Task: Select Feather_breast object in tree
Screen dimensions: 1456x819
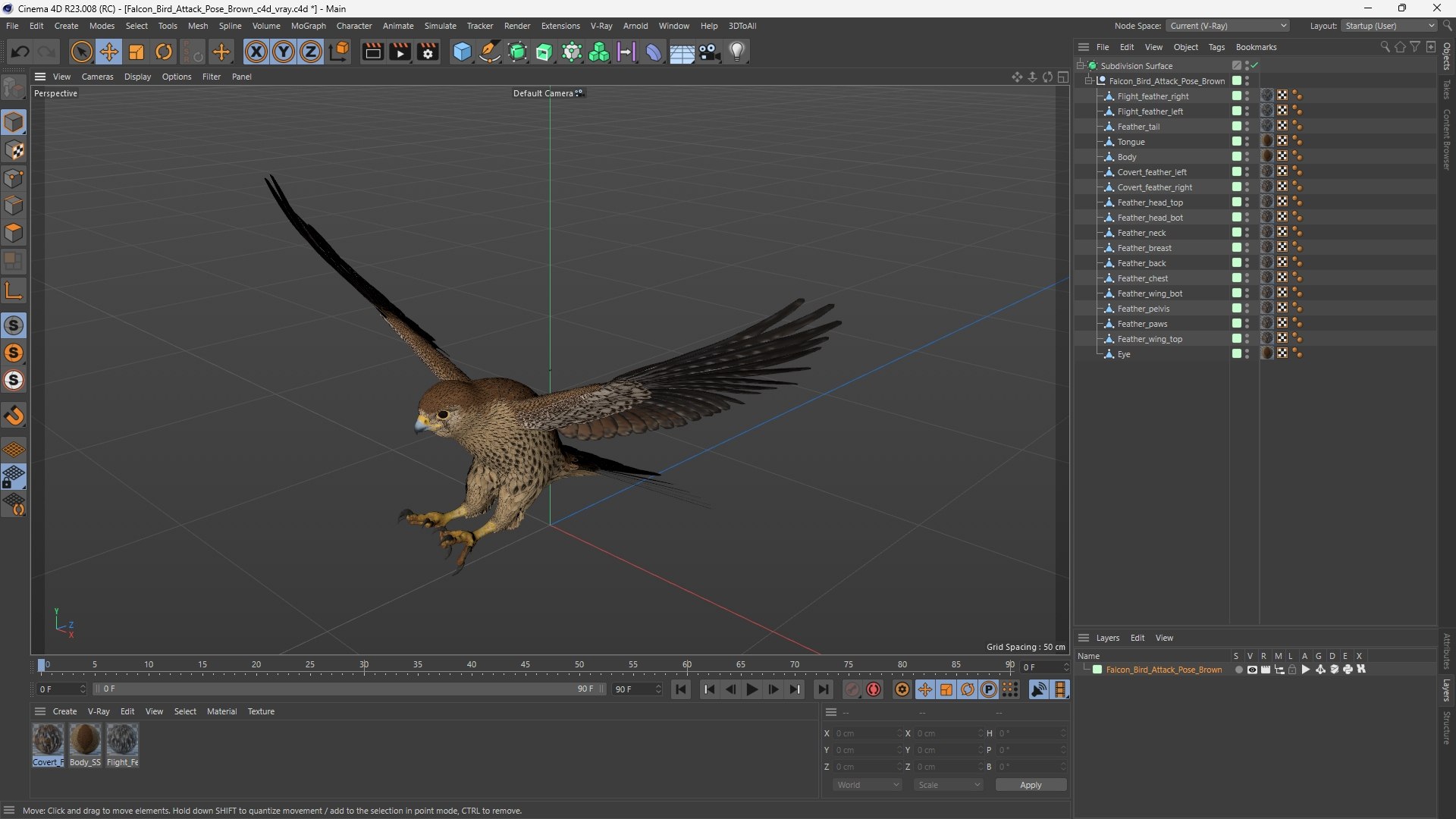Action: (x=1144, y=248)
